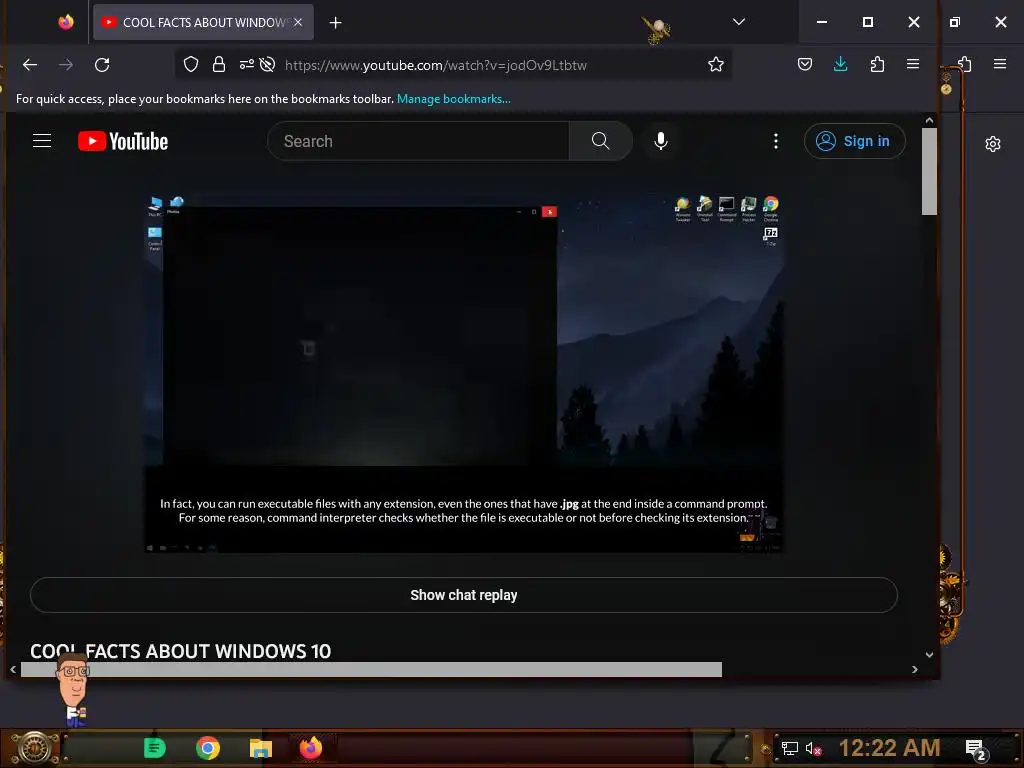This screenshot has width=1024, height=768.
Task: Click the horizontal scrollbar thumb
Action: coord(372,669)
